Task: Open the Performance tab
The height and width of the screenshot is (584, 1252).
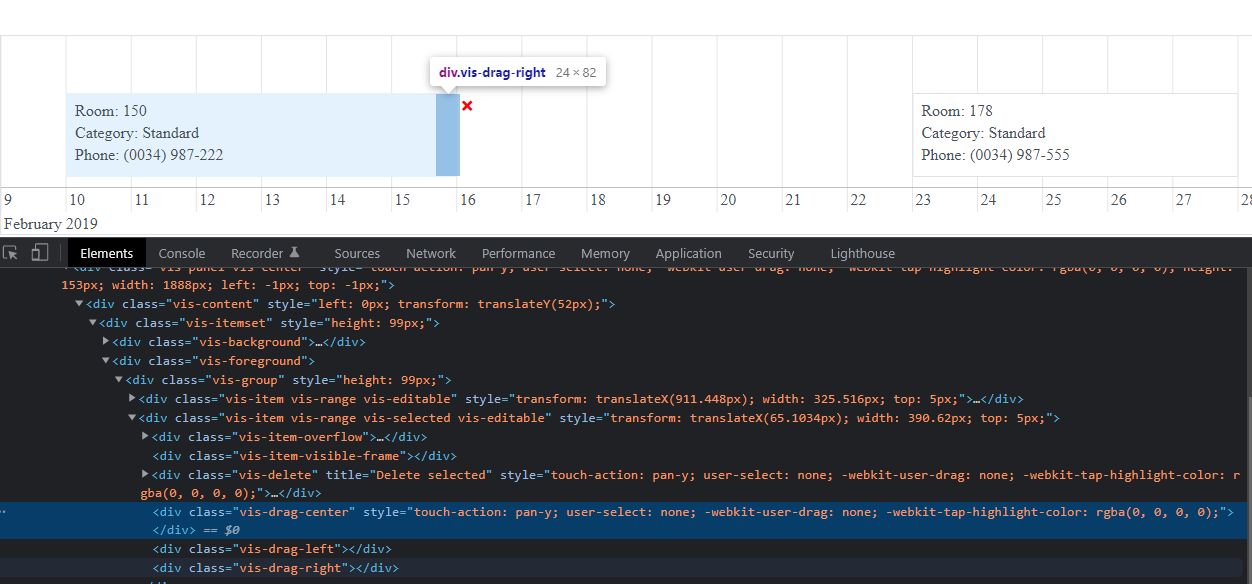Action: click(x=518, y=252)
